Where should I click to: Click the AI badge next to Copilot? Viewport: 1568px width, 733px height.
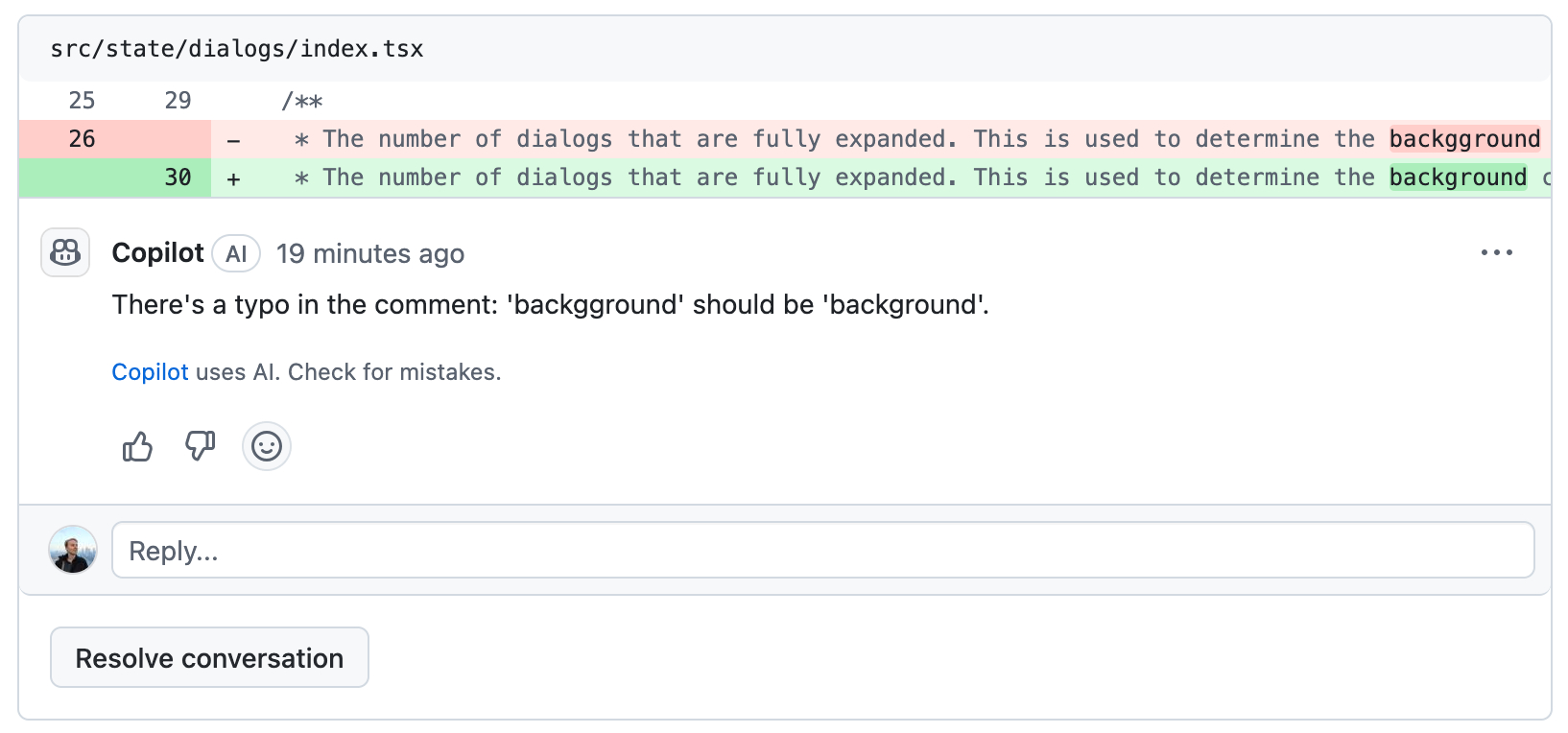point(236,253)
